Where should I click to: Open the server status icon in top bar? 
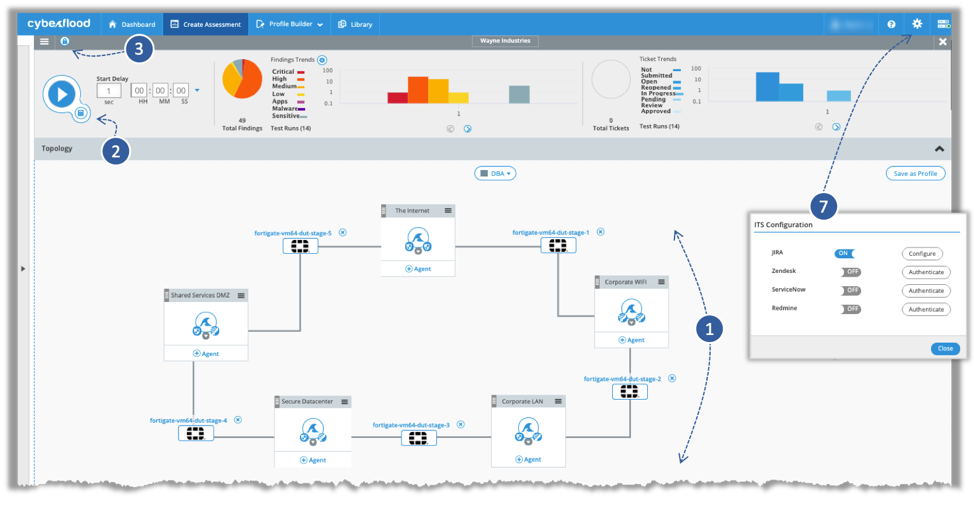(943, 24)
